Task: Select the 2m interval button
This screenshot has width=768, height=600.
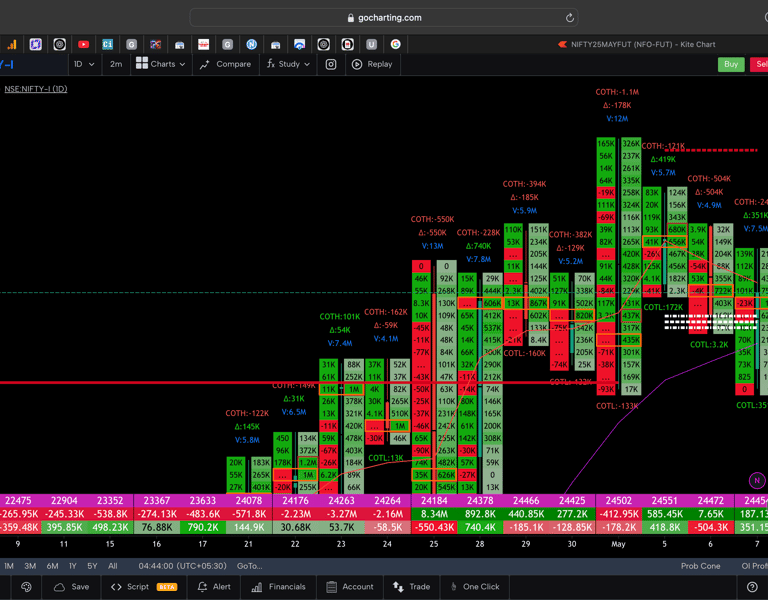Action: pos(116,64)
